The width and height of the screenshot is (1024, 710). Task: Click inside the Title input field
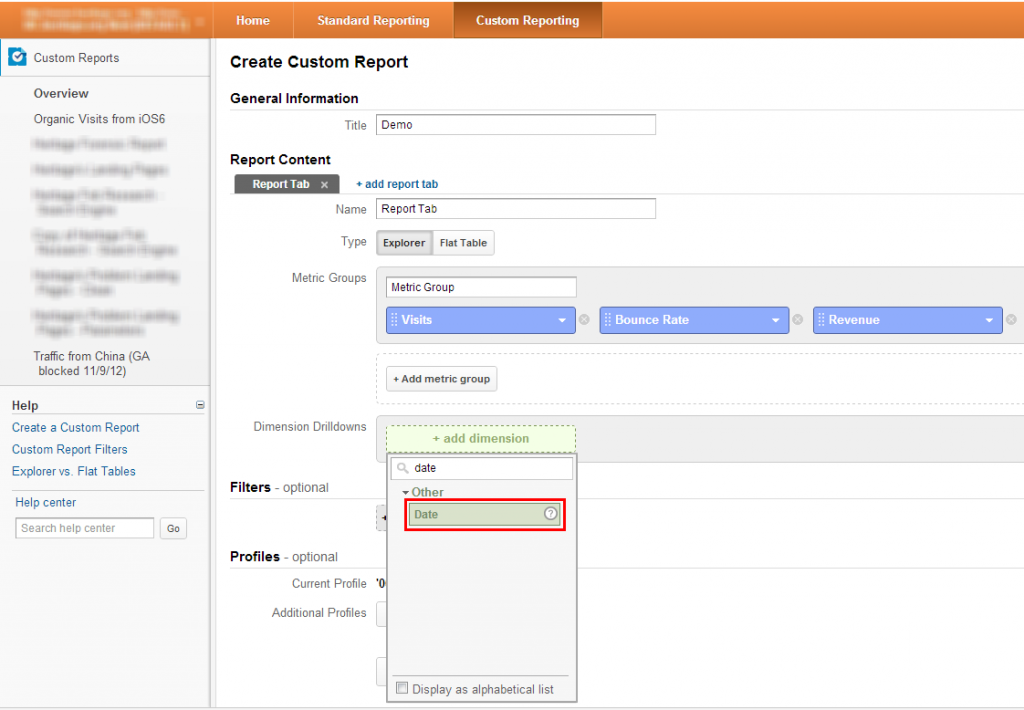(515, 125)
